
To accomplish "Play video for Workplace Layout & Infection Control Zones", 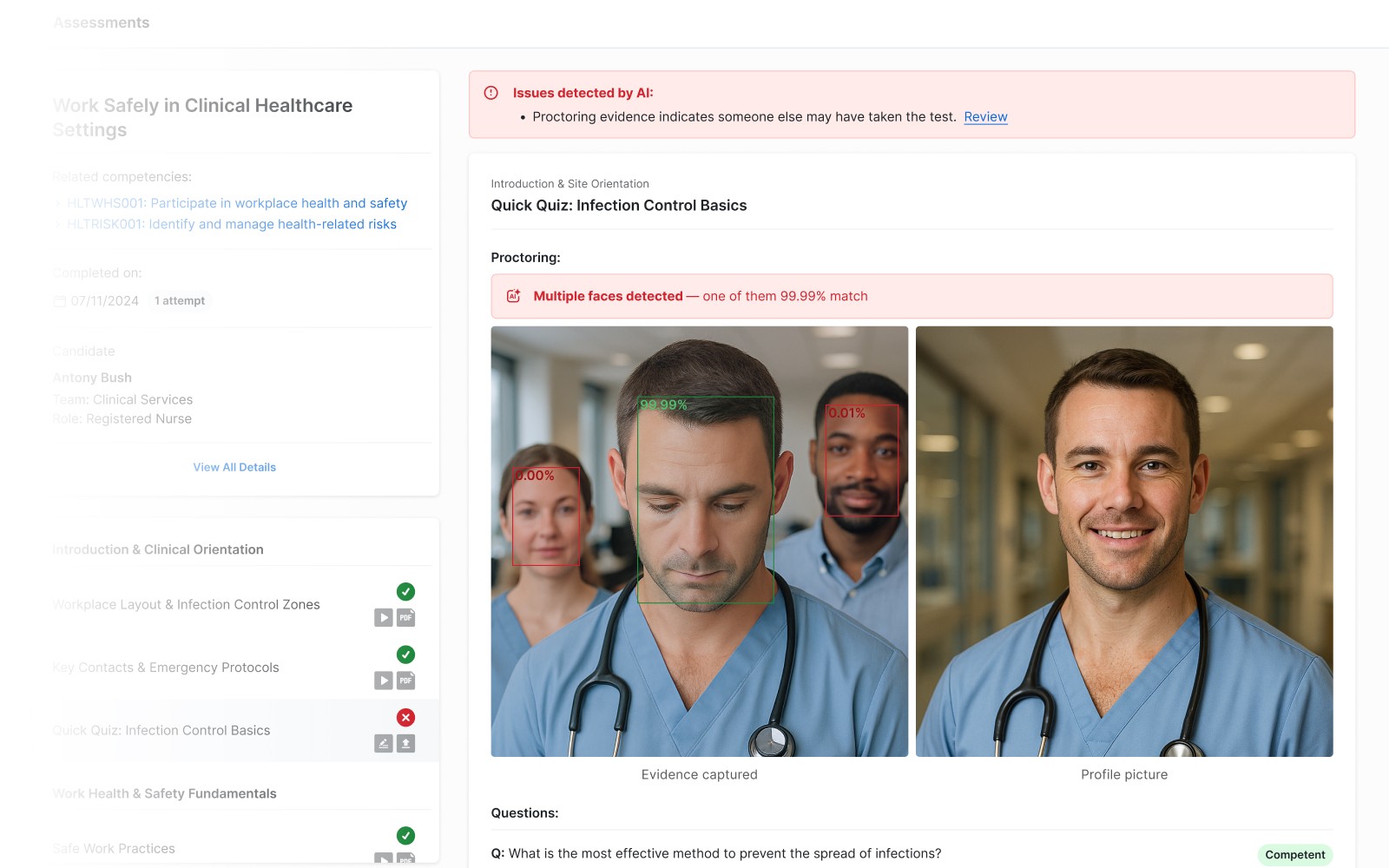I will point(384,617).
